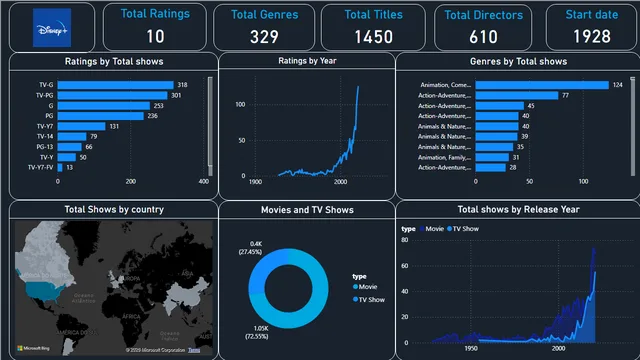
Task: Click the Genres chart vertical scrollbar
Action: pyautogui.click(x=633, y=126)
